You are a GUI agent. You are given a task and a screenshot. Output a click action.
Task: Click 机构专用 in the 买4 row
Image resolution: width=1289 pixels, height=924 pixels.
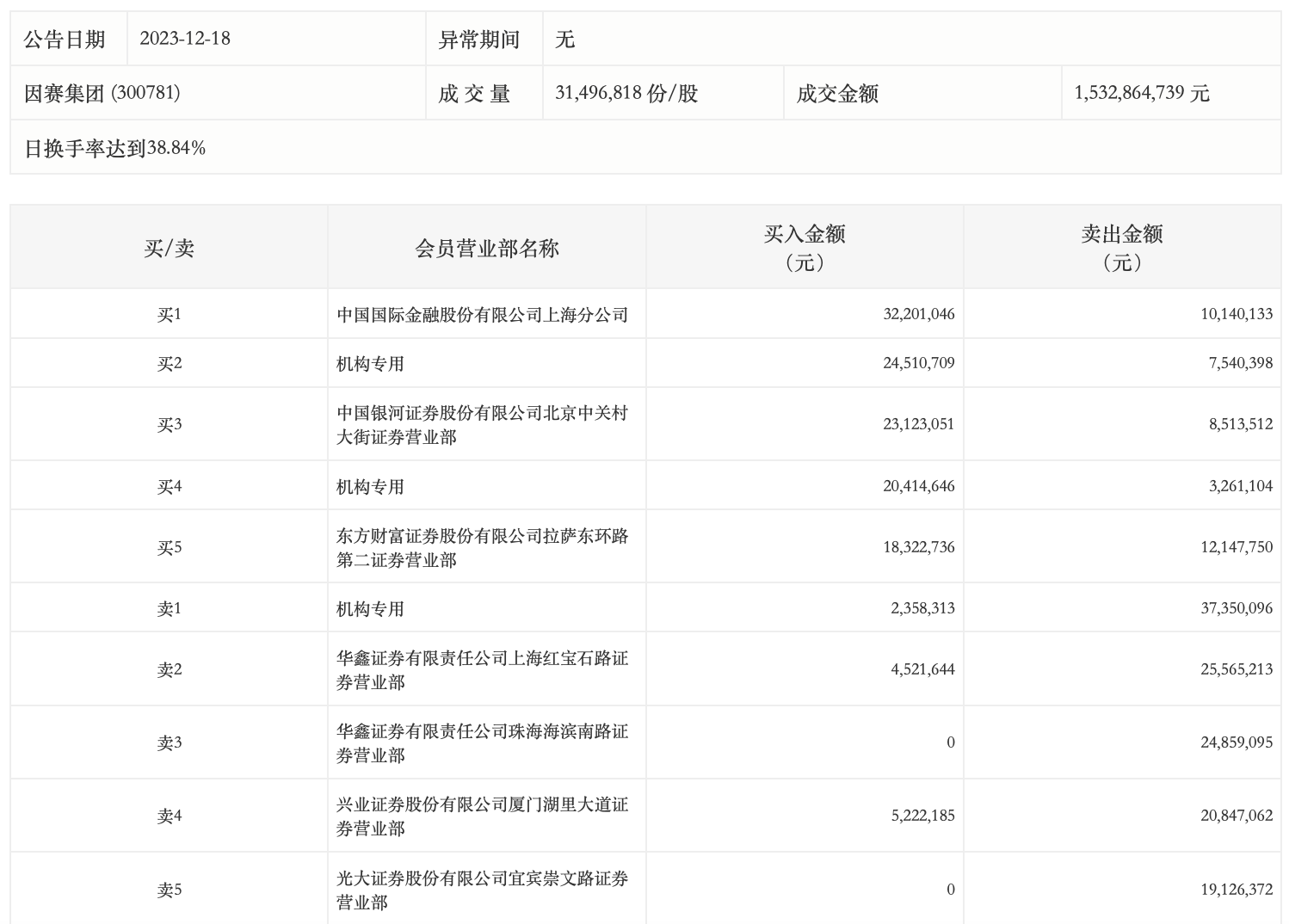pyautogui.click(x=371, y=487)
